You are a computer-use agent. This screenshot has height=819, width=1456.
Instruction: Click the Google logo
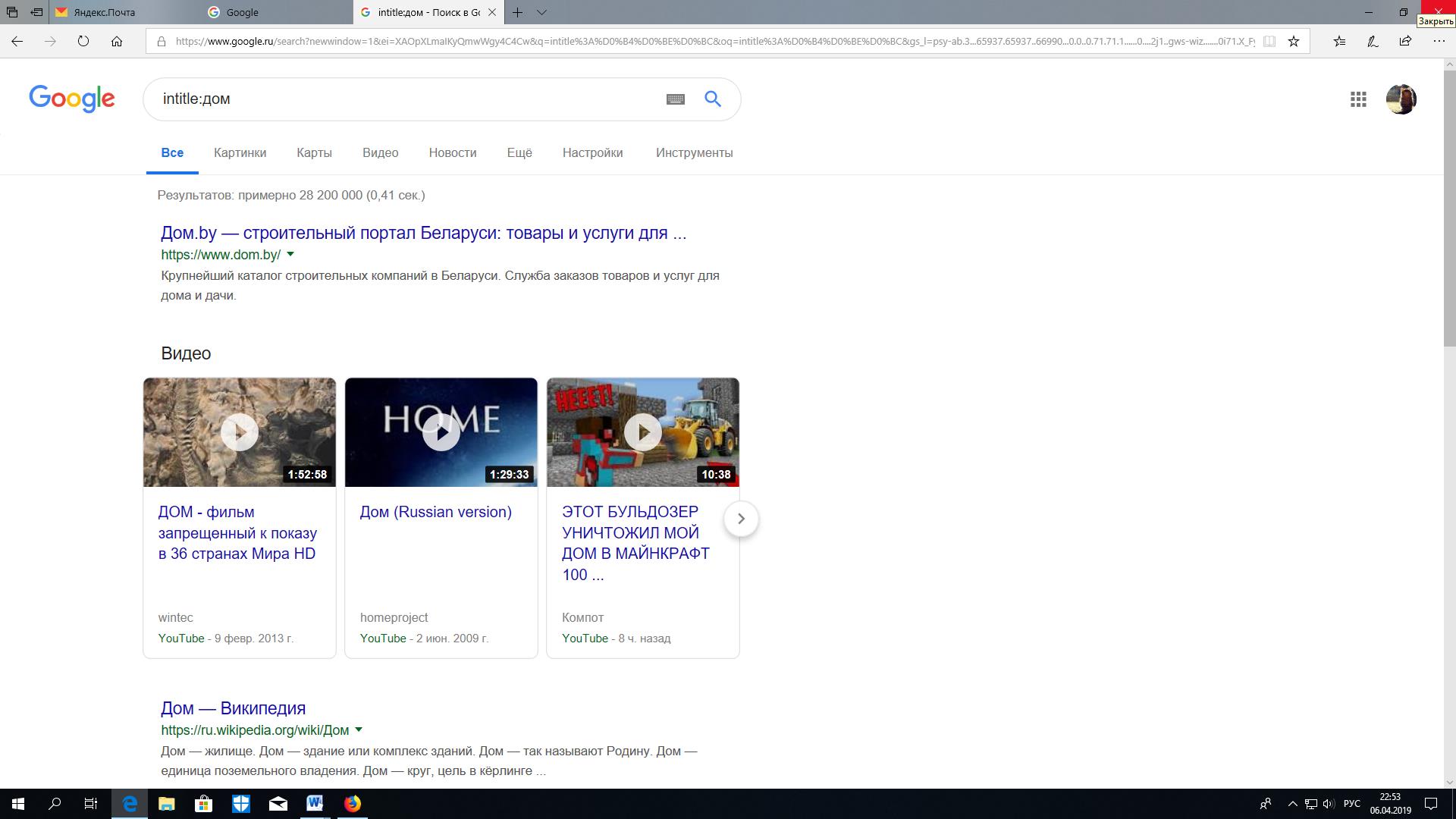(72, 99)
